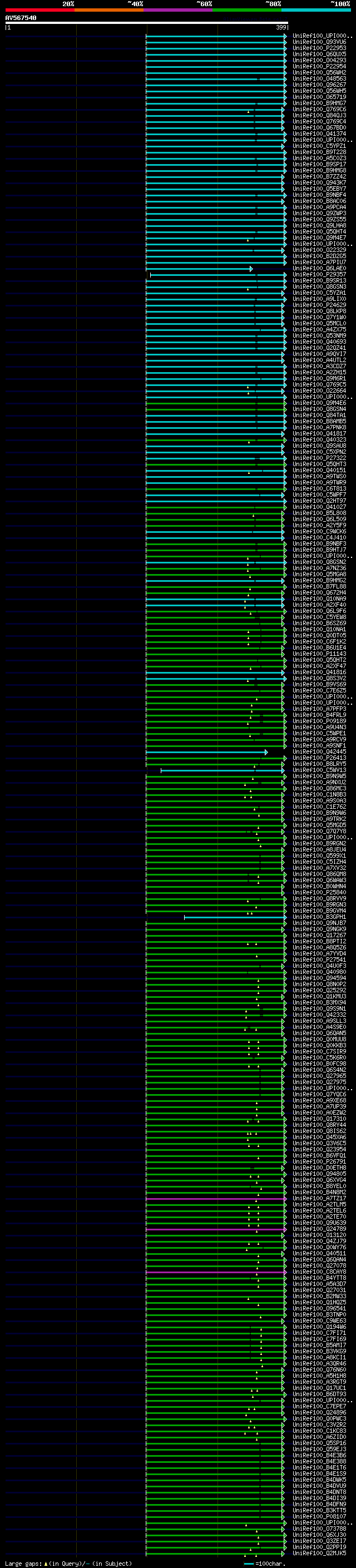Select the purple bar for UniRef100_A7TZ17

(x=215, y=1199)
